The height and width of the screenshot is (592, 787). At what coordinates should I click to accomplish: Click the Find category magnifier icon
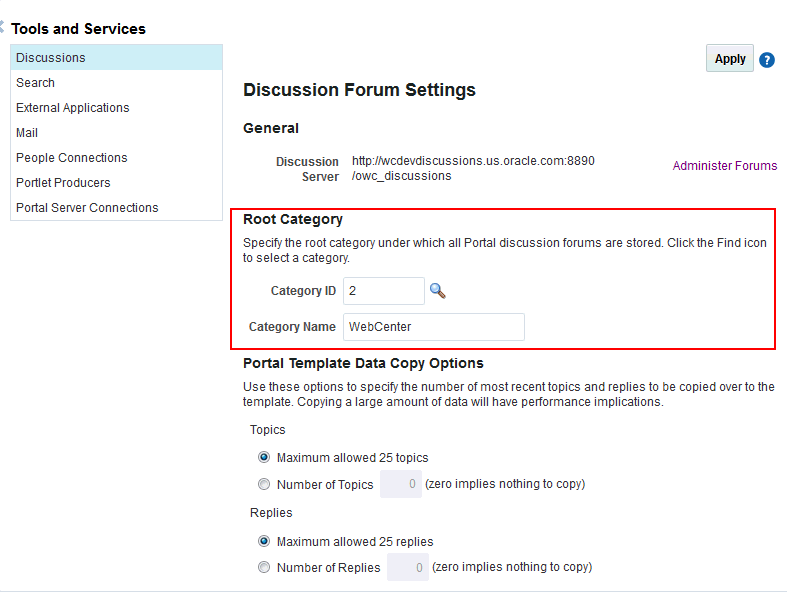pyautogui.click(x=438, y=291)
